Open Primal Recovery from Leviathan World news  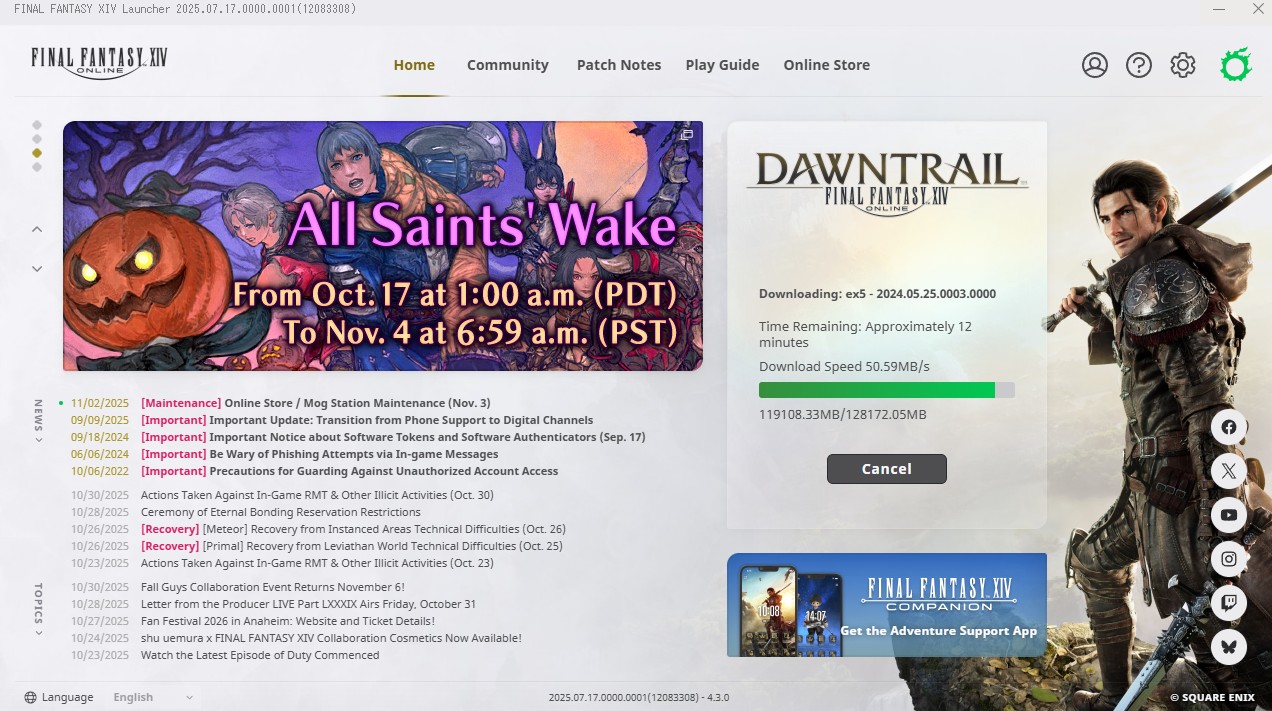[x=352, y=546]
